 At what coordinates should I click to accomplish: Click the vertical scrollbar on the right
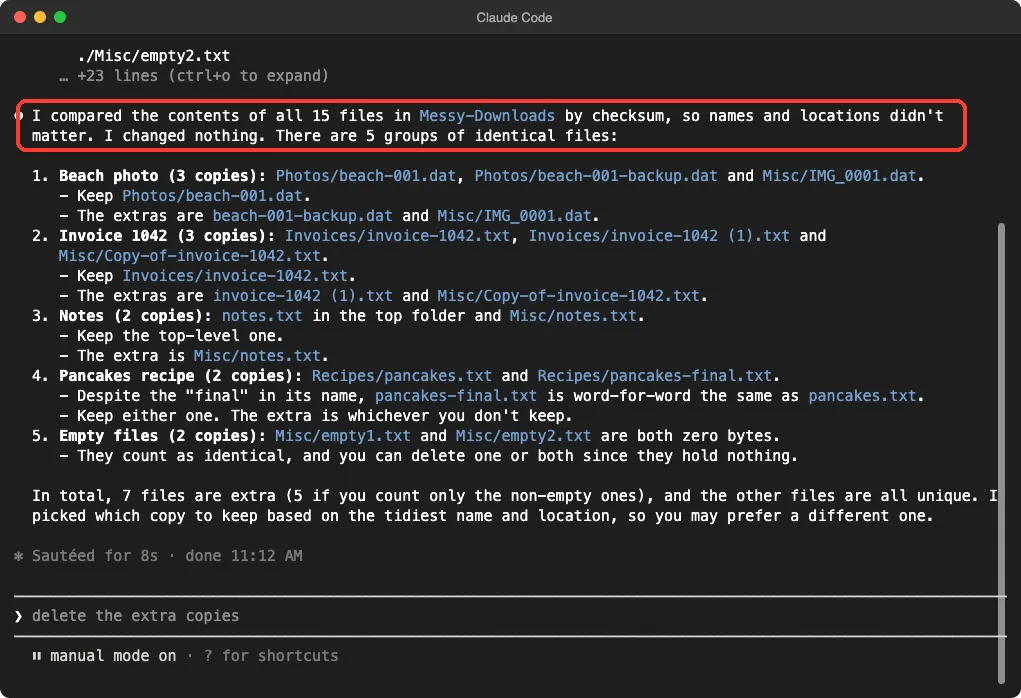tap(1001, 453)
